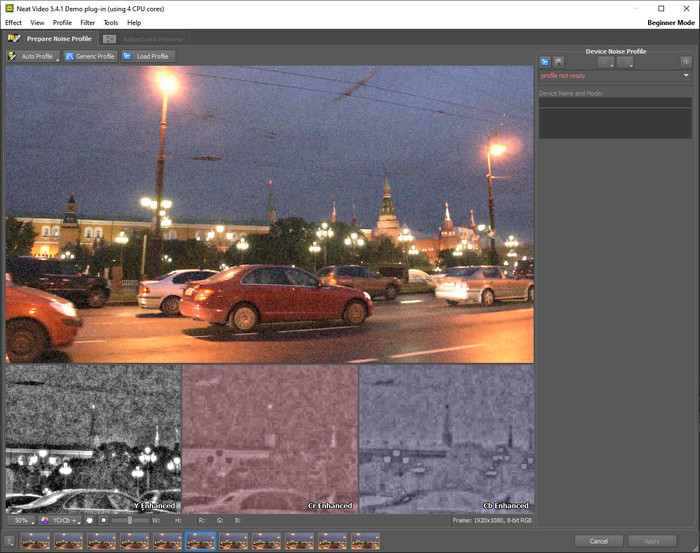This screenshot has width=700, height=553.
Task: Click the Neat Video title bar icon
Action: pos(9,8)
